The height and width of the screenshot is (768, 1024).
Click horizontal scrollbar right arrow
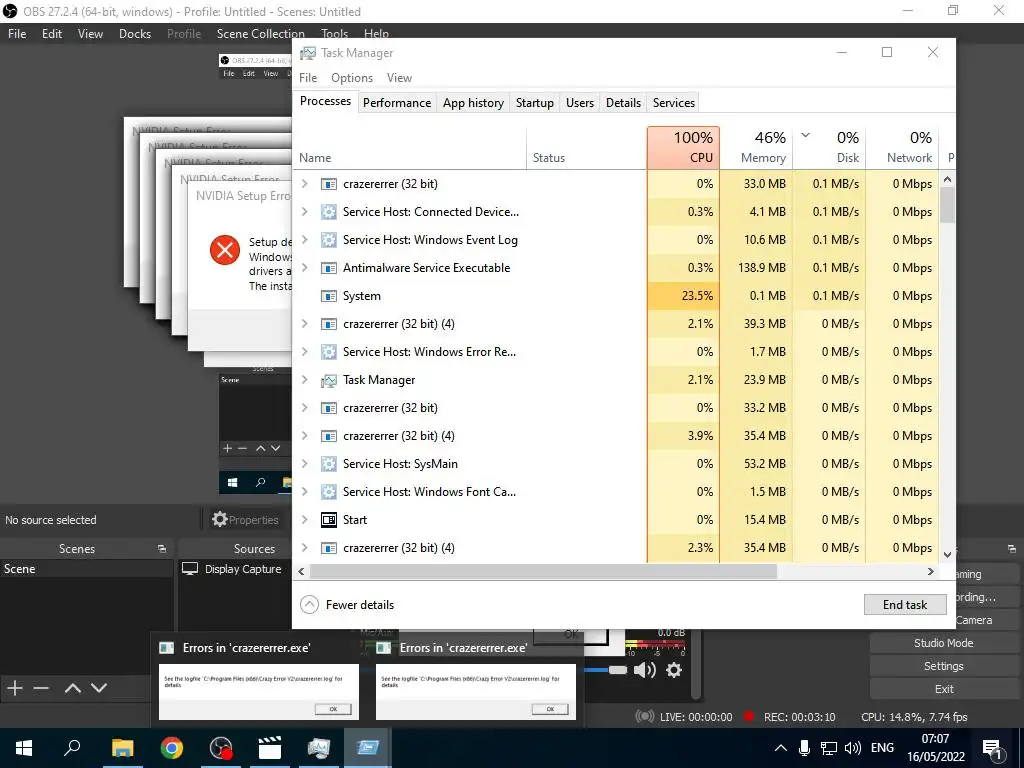point(931,571)
